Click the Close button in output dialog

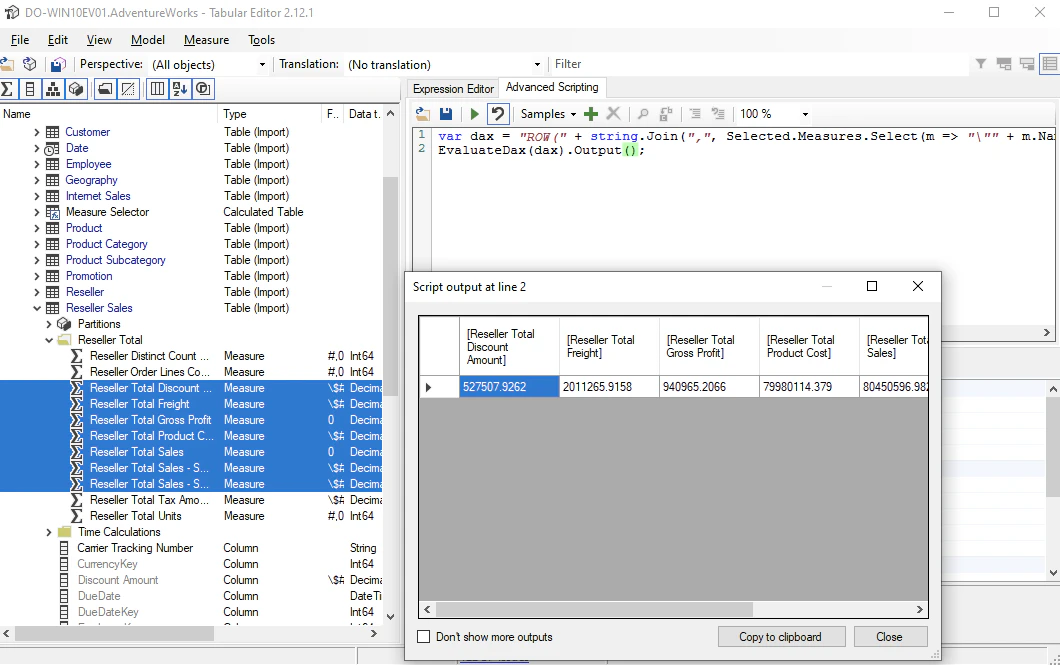point(890,637)
